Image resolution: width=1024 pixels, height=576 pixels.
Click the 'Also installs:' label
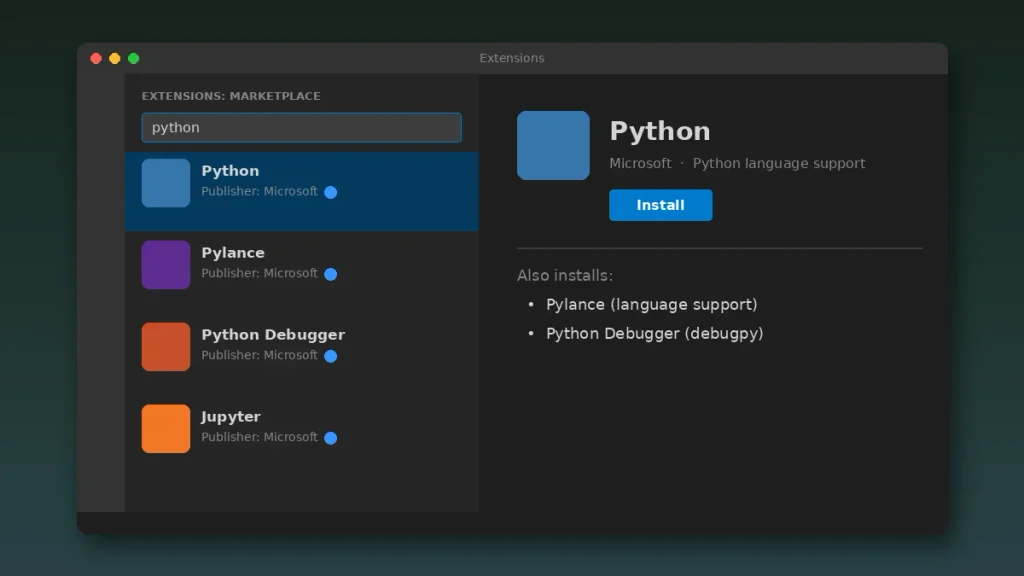point(565,276)
